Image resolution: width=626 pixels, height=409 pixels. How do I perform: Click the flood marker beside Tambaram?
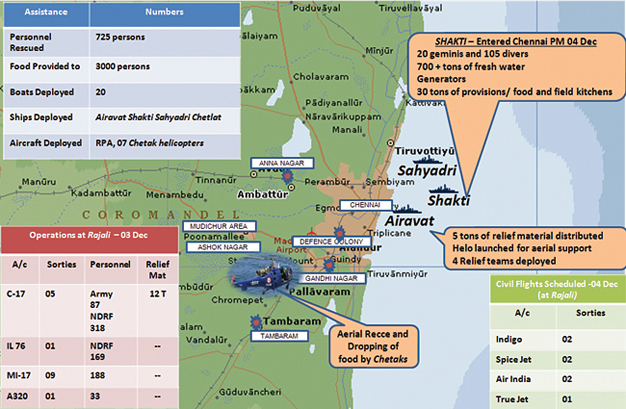point(256,322)
